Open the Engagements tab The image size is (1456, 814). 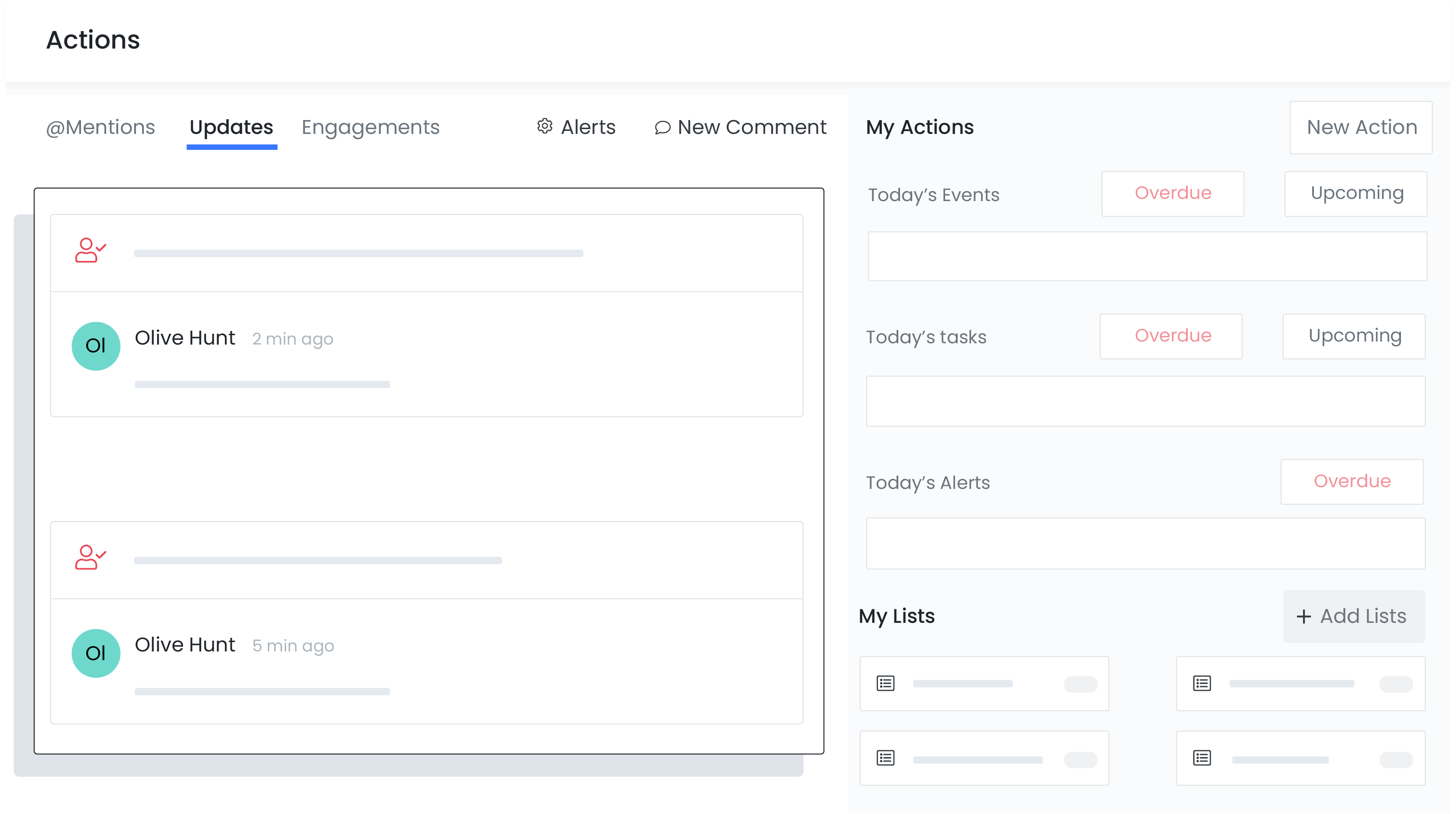[x=370, y=127]
